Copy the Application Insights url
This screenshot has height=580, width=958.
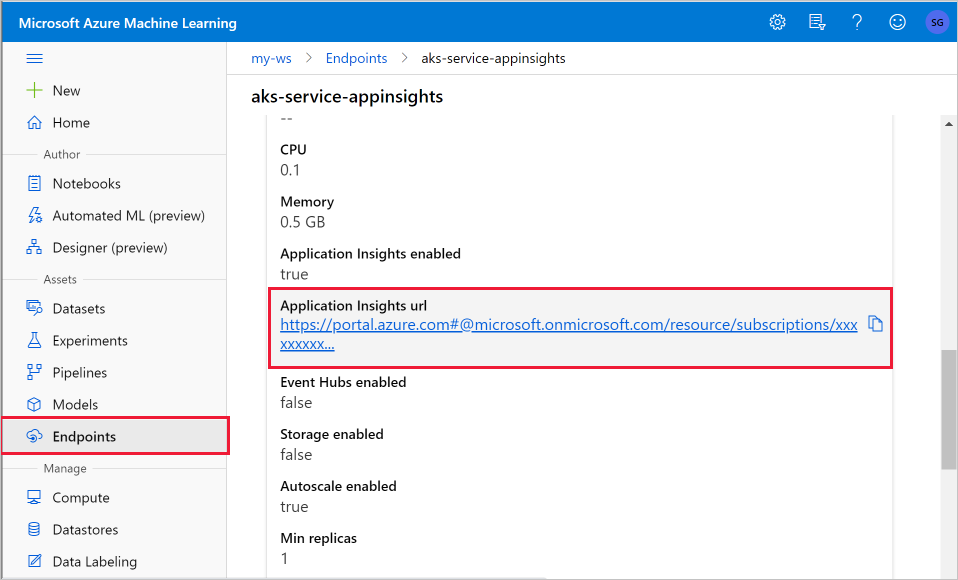[875, 324]
